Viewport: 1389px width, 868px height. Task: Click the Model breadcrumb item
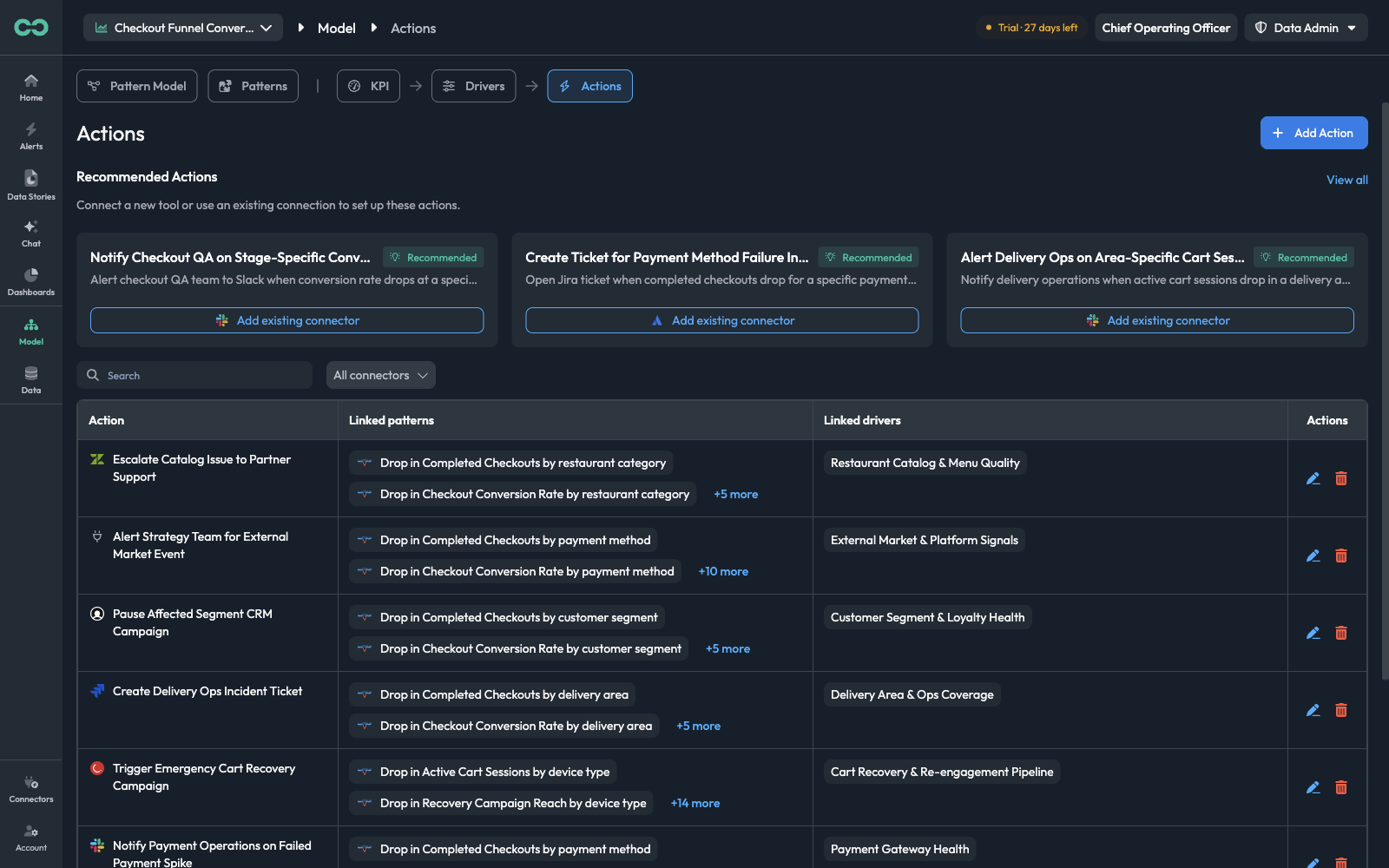[337, 28]
